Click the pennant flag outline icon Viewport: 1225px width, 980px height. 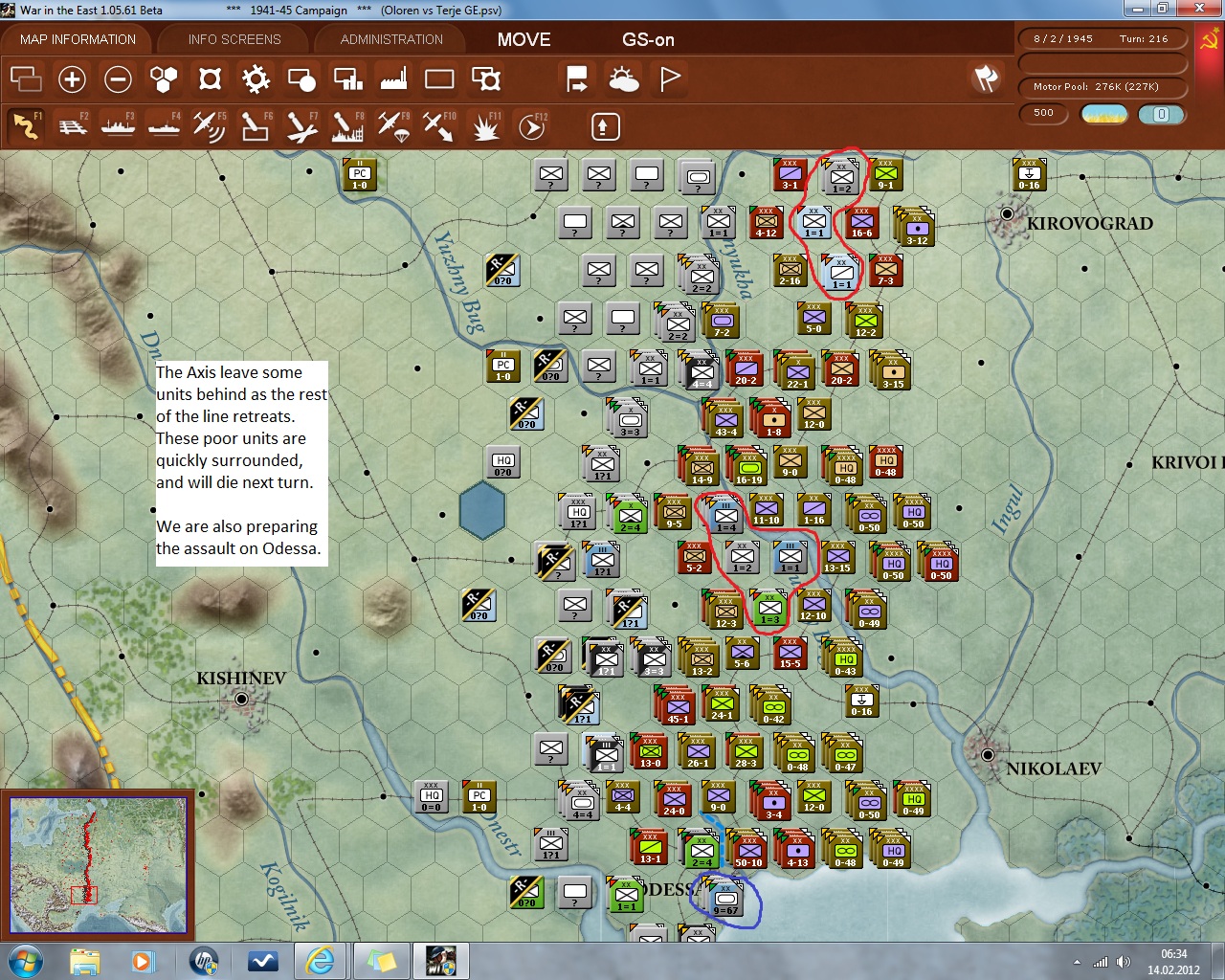[670, 78]
